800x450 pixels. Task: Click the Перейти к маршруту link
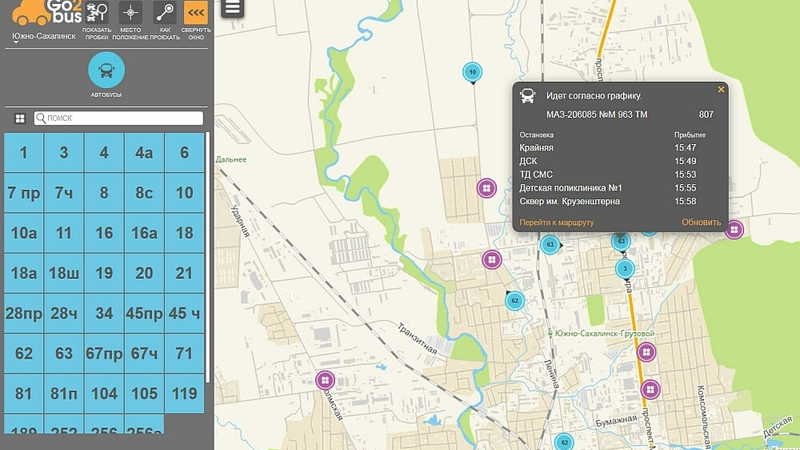coord(557,222)
